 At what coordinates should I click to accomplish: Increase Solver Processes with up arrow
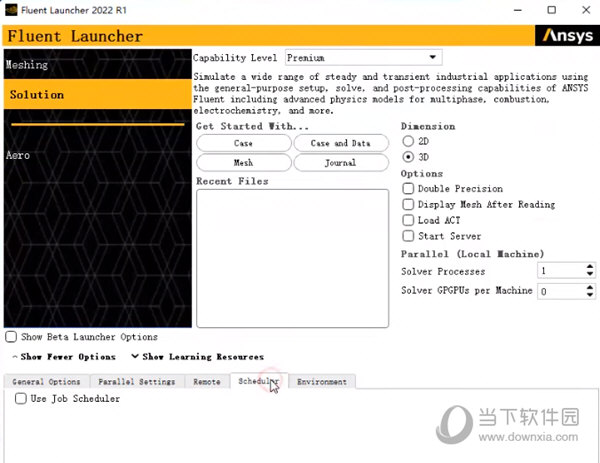[x=590, y=266]
